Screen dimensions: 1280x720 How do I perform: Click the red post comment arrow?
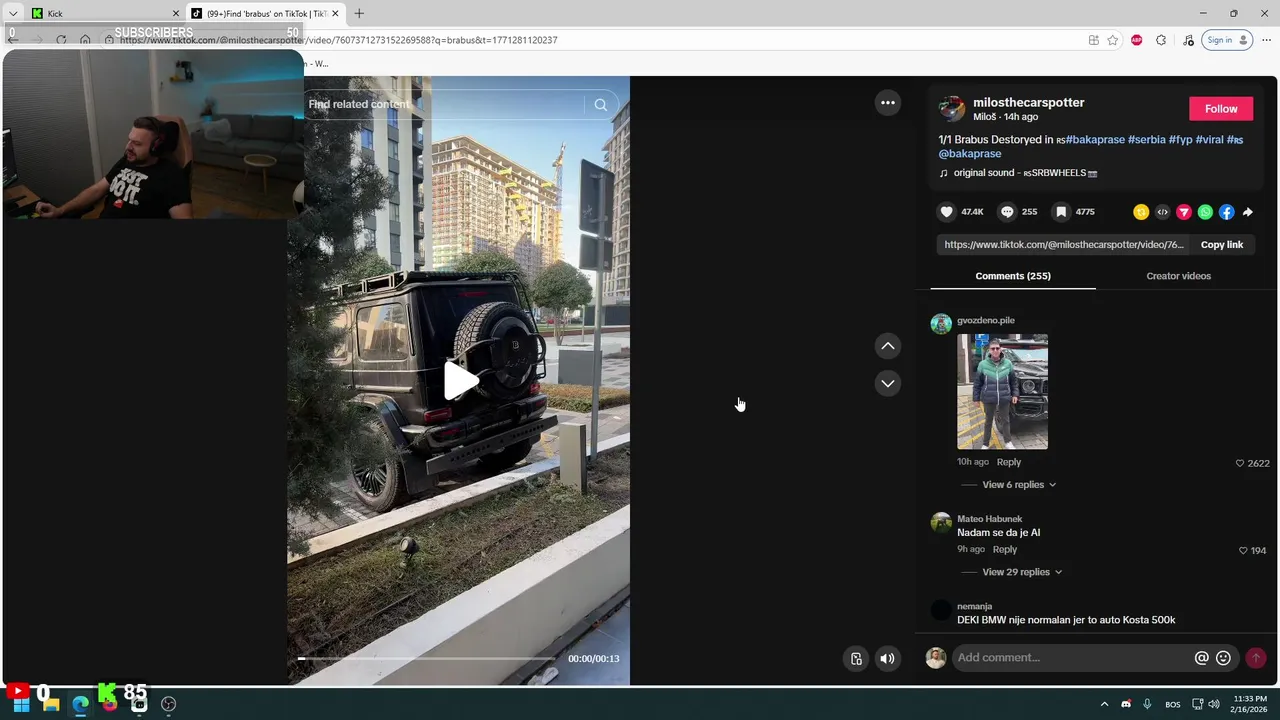pos(1256,658)
